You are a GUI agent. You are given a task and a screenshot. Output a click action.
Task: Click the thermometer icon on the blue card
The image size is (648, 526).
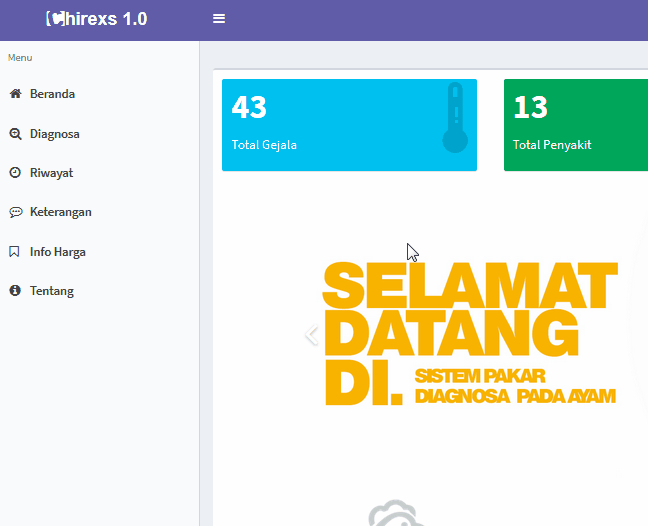tap(455, 118)
